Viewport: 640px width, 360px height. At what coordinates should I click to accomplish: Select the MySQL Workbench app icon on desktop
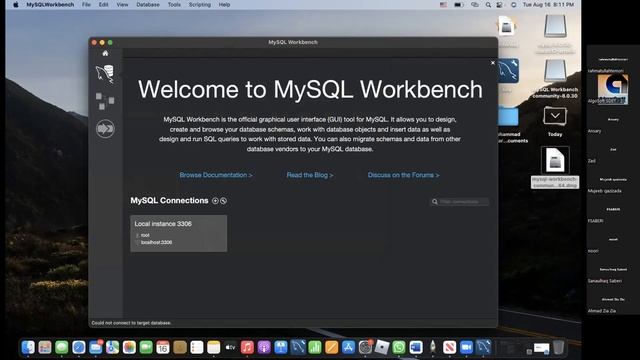pos(508,71)
